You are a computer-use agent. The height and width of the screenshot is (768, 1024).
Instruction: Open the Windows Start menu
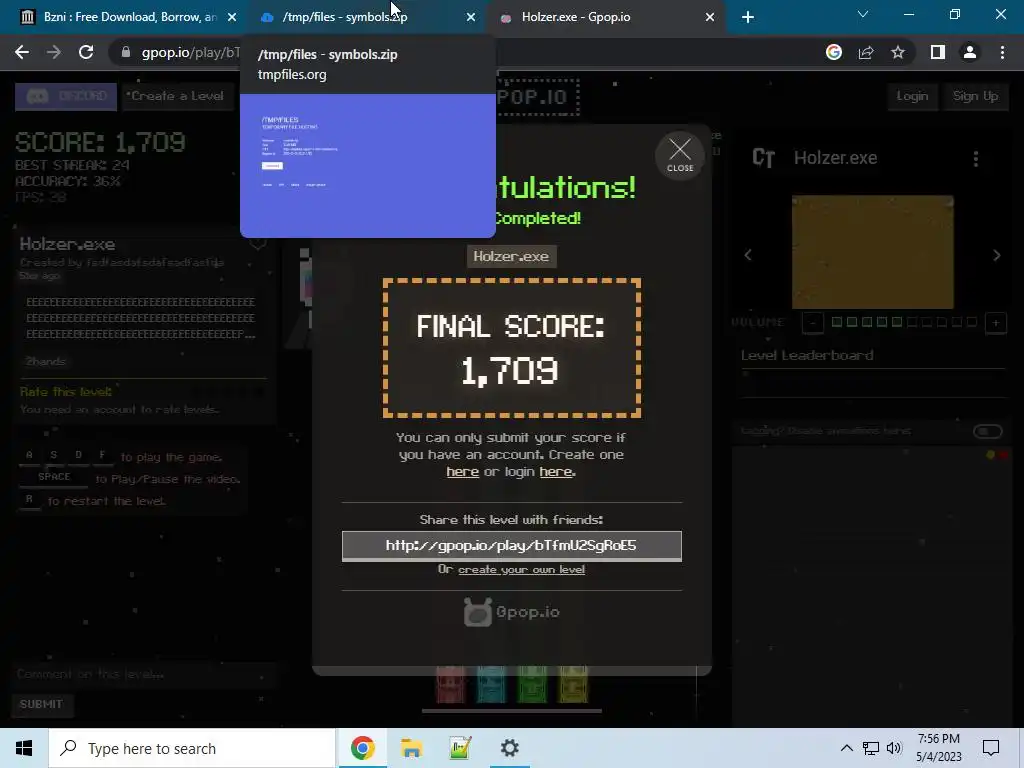click(x=24, y=748)
